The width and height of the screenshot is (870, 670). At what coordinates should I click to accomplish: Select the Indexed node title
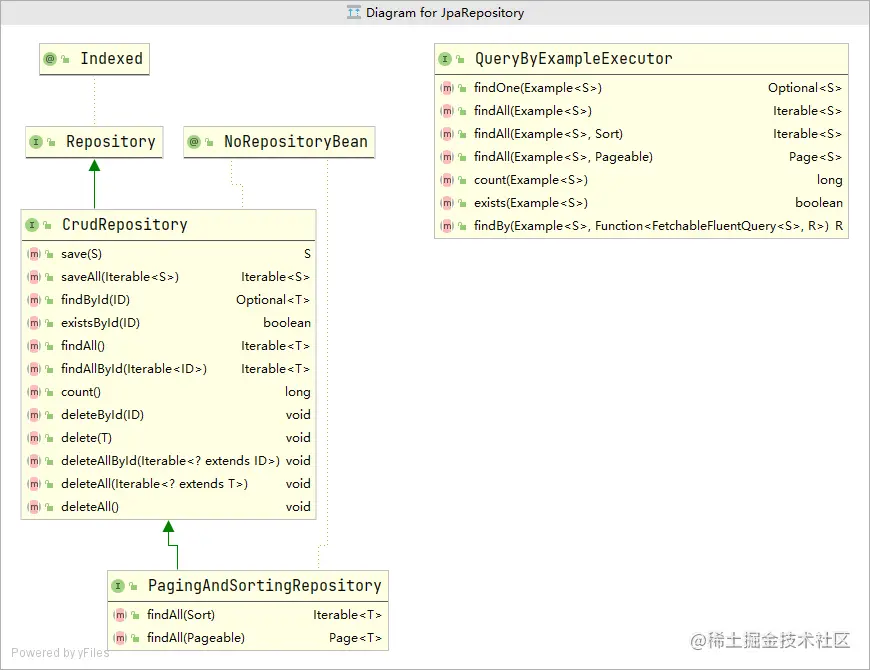(x=112, y=59)
